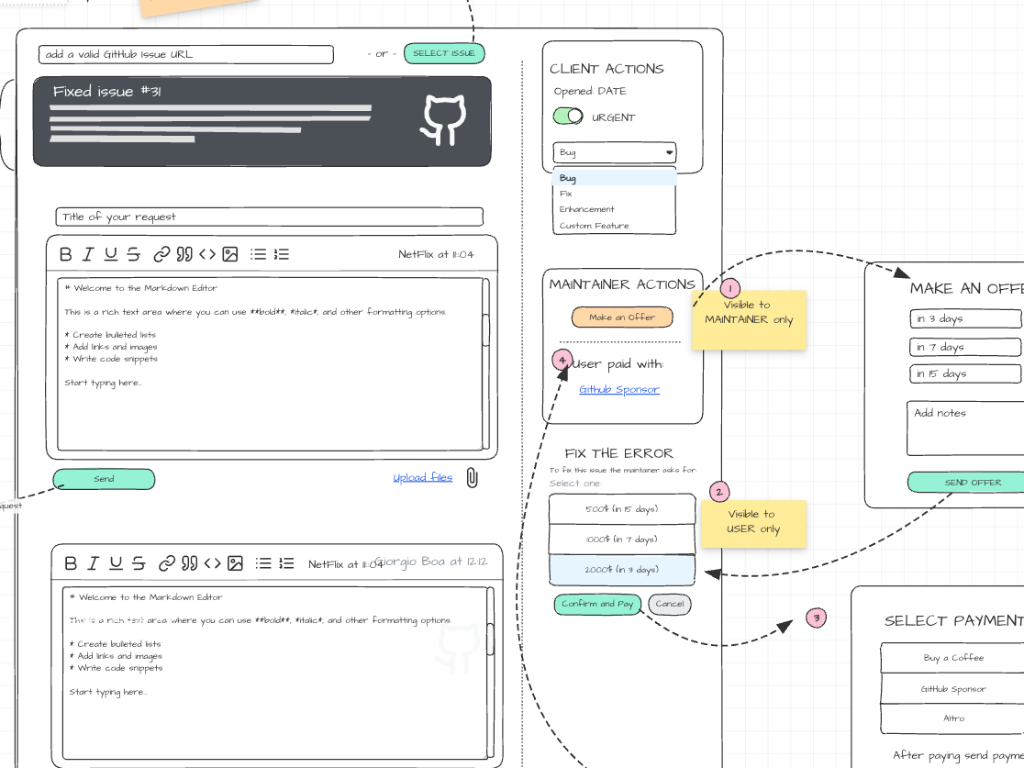Click Italic icon in bottom markdown editor

pos(93,563)
